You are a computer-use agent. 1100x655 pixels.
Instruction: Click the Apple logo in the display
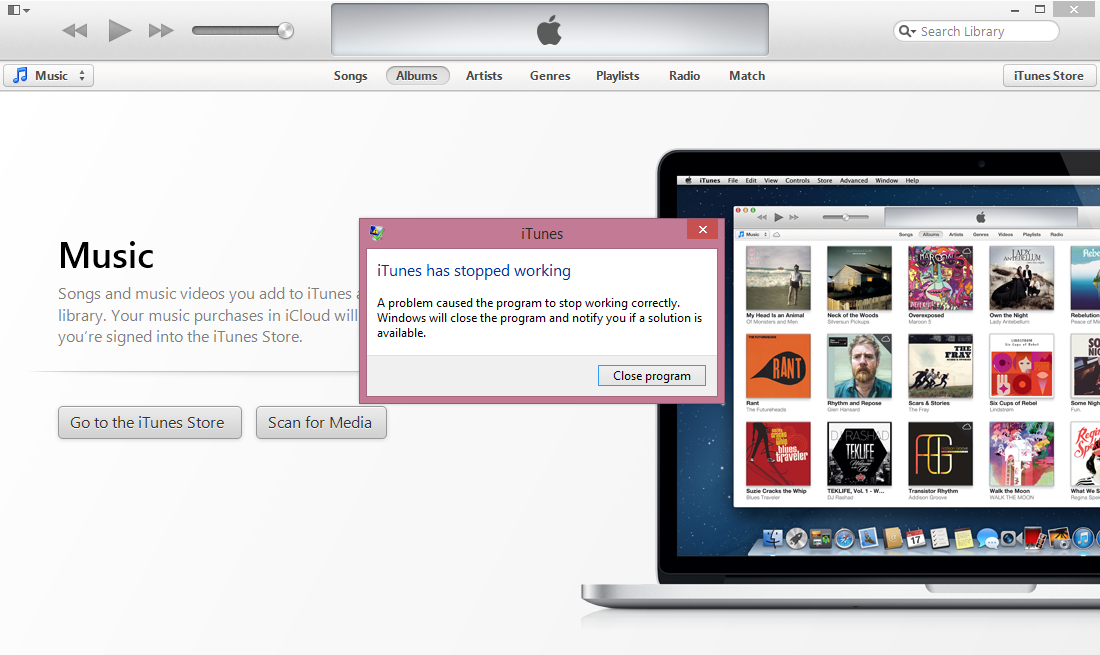click(549, 31)
